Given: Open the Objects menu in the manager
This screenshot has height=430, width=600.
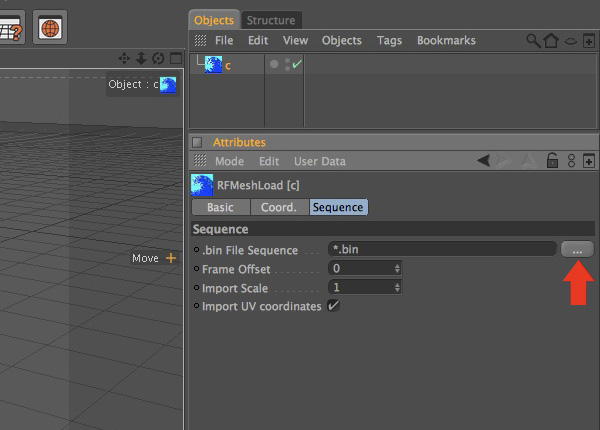Looking at the screenshot, I should pyautogui.click(x=342, y=41).
